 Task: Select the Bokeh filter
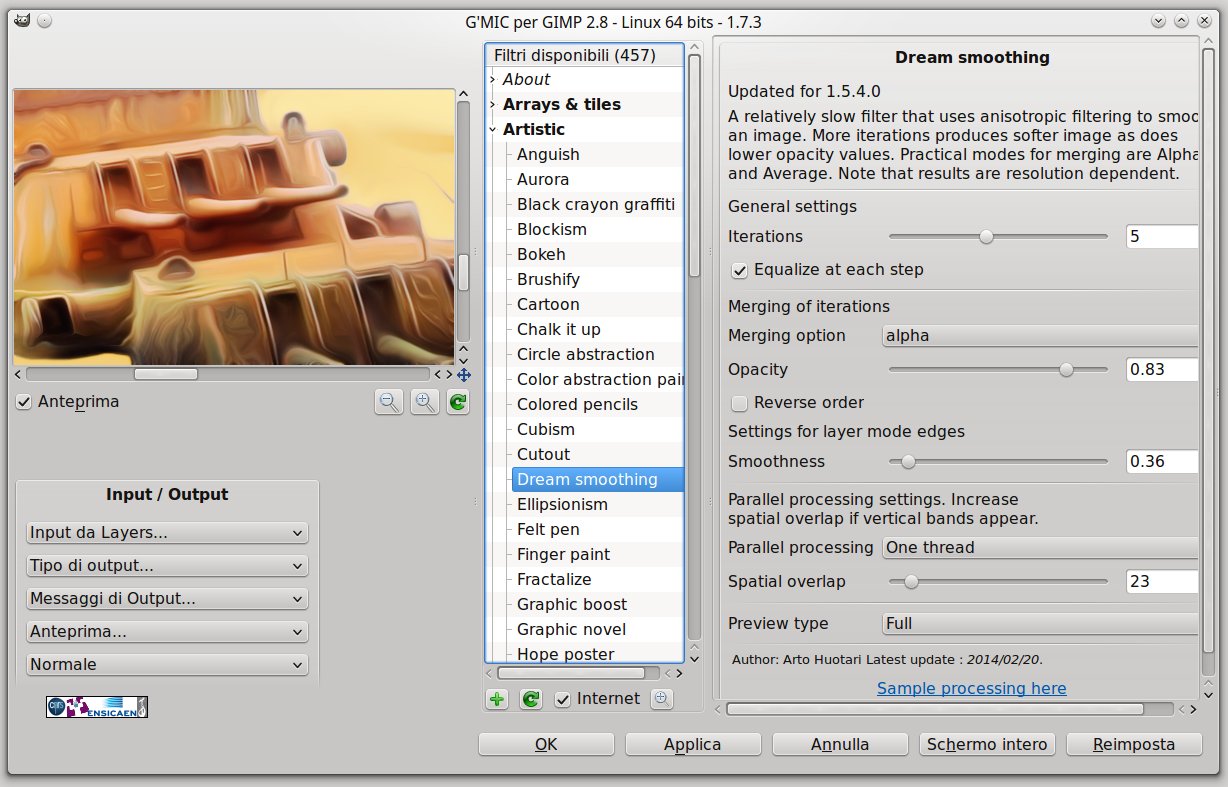541,255
